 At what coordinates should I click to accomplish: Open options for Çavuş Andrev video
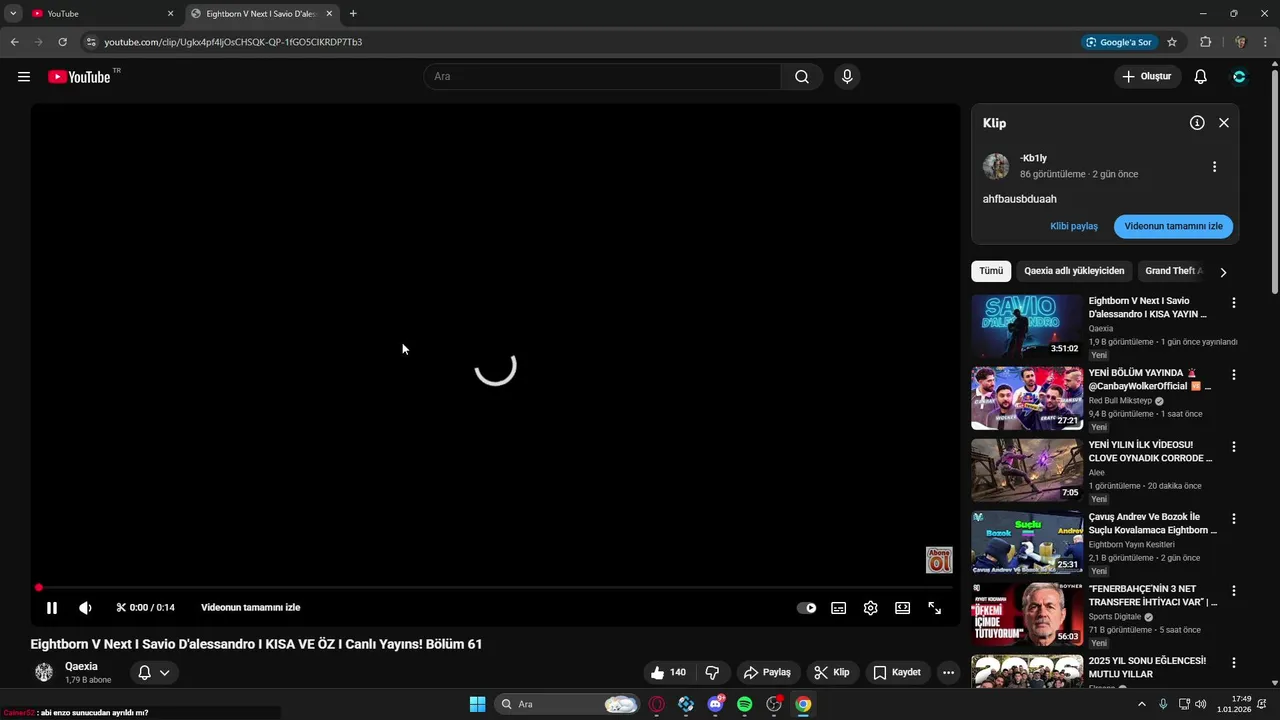click(1234, 519)
